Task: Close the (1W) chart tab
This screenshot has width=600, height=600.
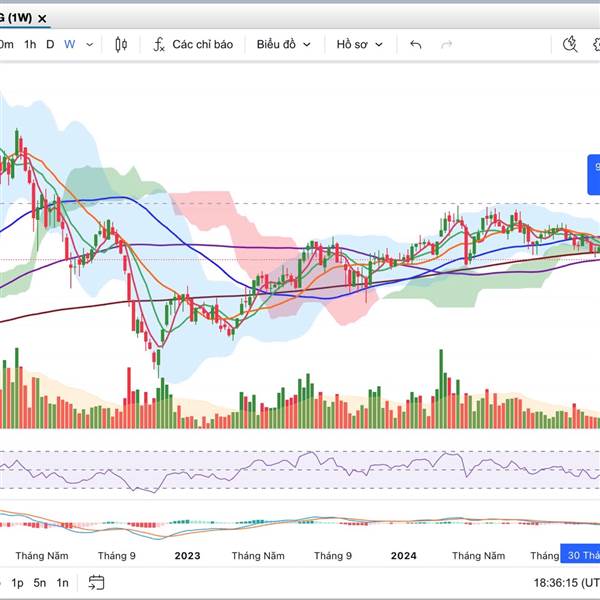Action: coord(42,18)
